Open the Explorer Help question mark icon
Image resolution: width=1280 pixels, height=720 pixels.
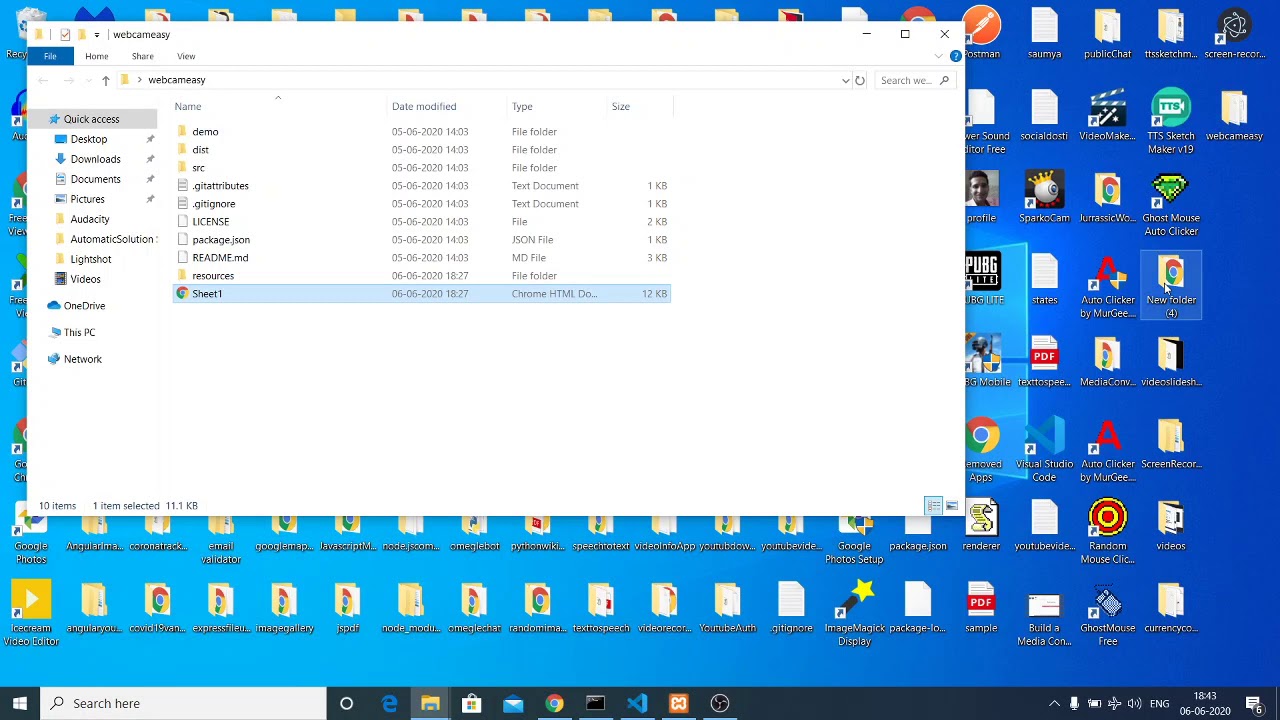tap(955, 56)
